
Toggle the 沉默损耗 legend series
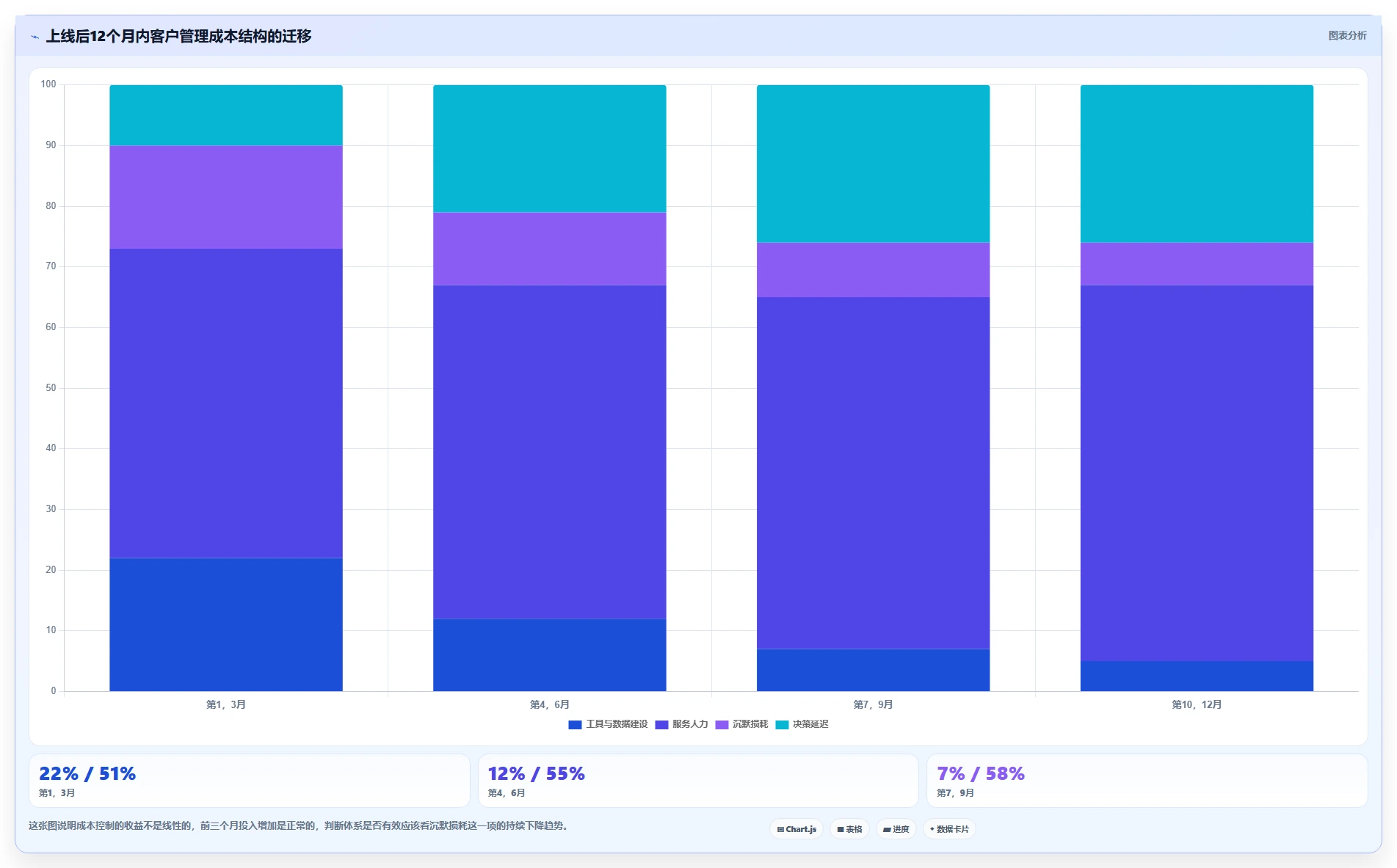[741, 724]
